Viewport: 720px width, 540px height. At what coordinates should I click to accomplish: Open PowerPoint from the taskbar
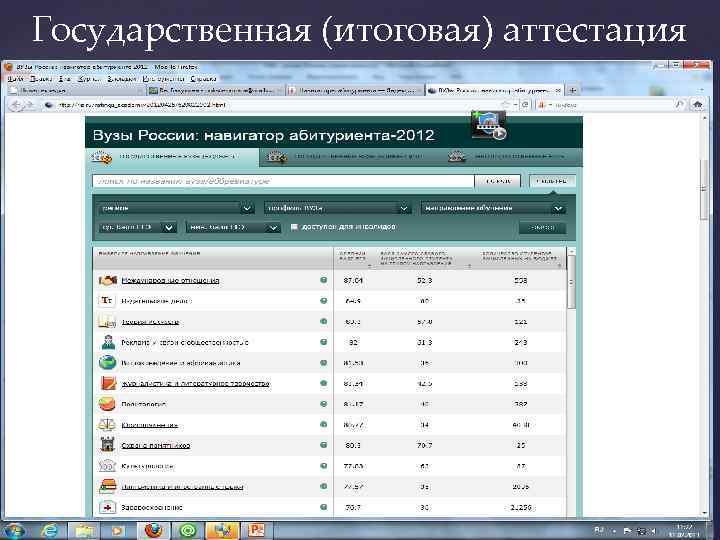click(256, 531)
